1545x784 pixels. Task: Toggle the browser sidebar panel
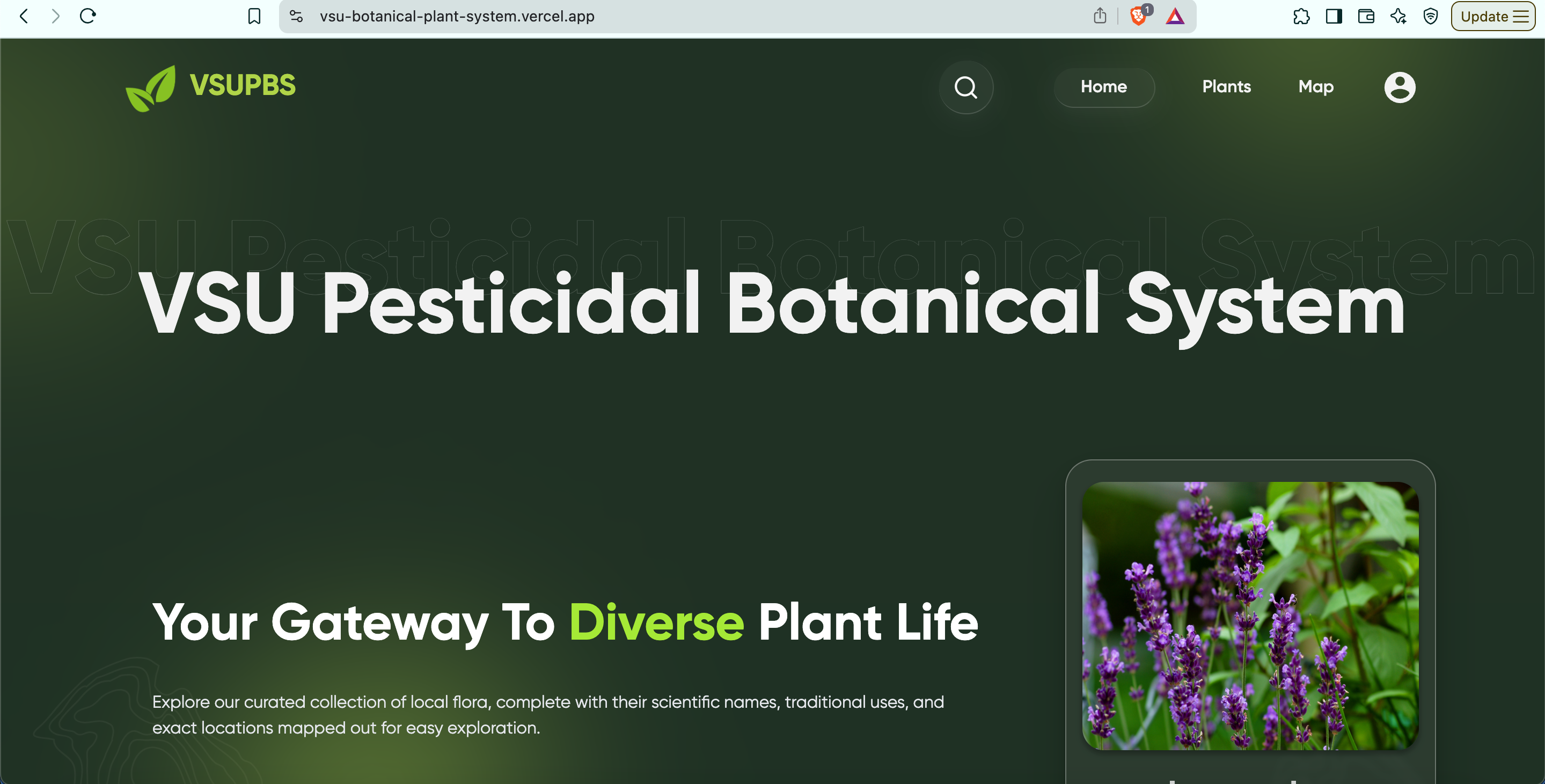(1334, 16)
